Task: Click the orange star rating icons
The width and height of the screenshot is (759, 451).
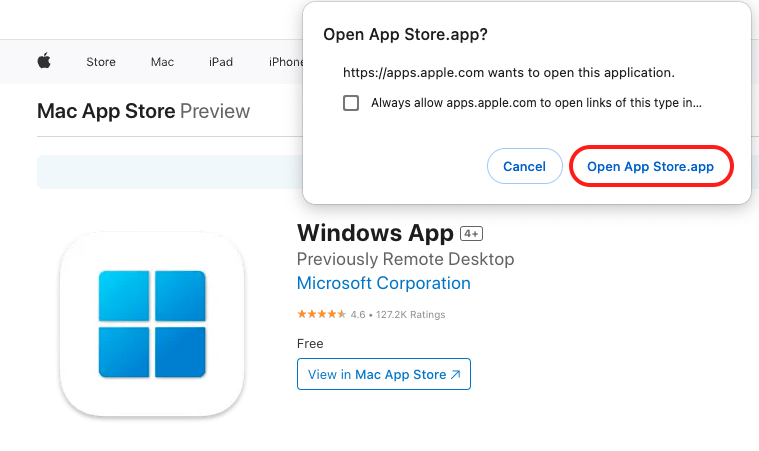Action: (x=317, y=314)
